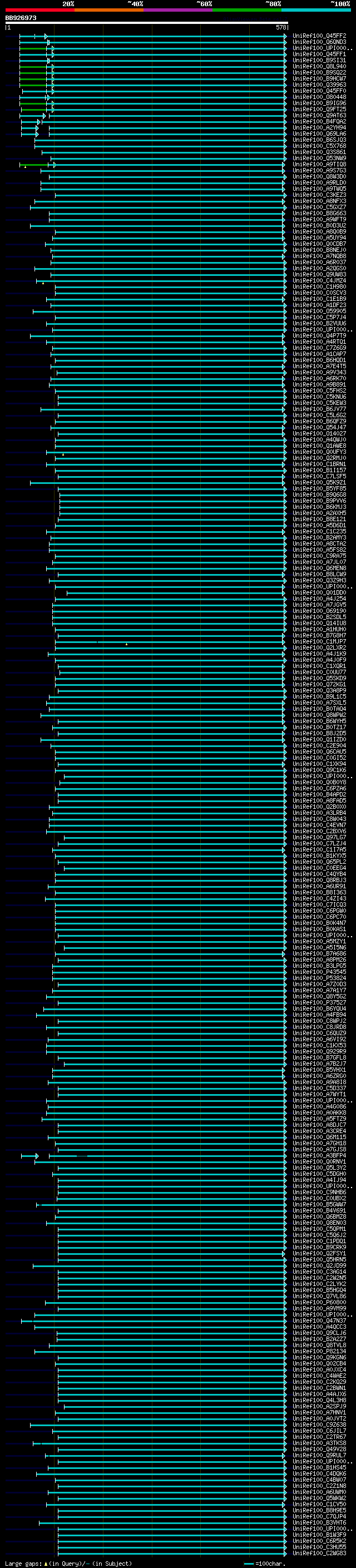Open hit UniRef100_Q39963
356x1568 pixels.
[x=319, y=85]
